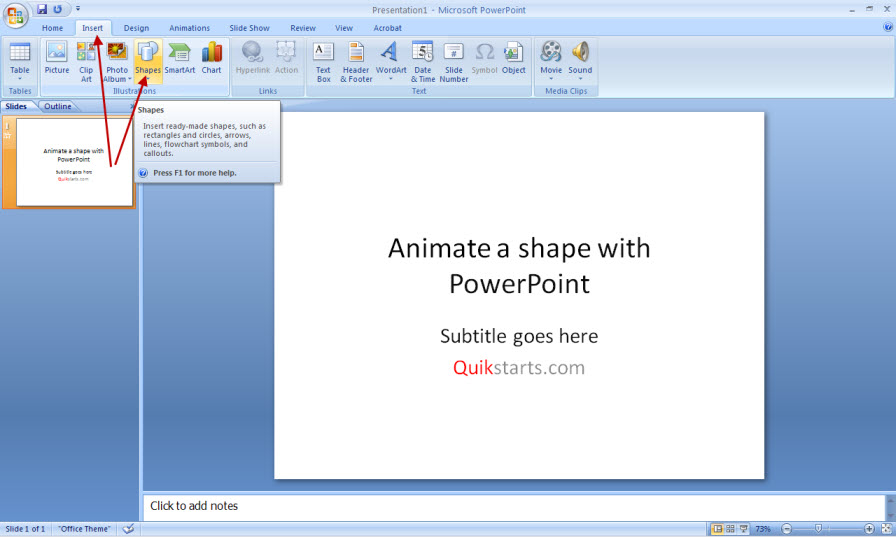Click 'Office Theme' in status bar
The height and width of the screenshot is (537, 896).
pos(85,529)
